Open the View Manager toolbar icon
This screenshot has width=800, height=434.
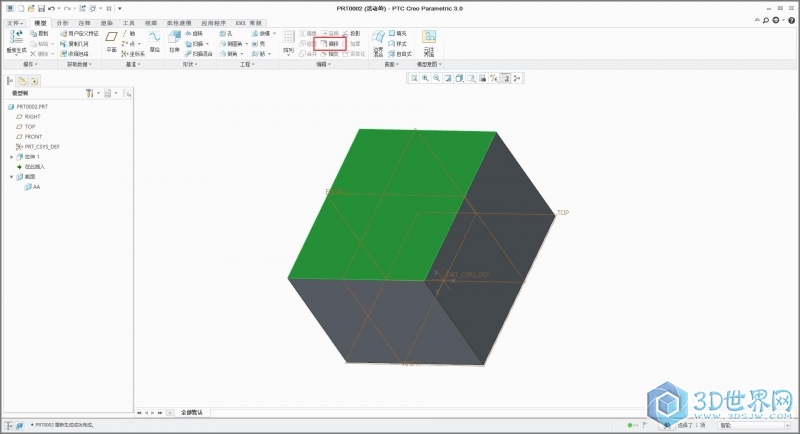(483, 78)
